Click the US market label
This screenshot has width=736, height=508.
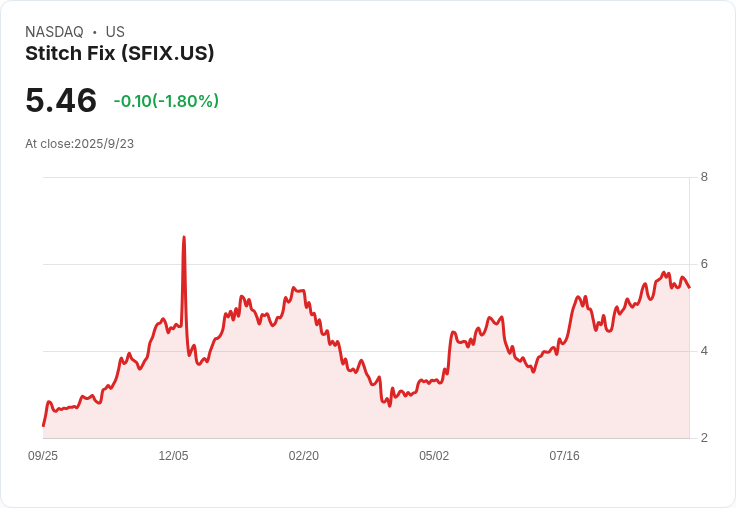(x=115, y=32)
